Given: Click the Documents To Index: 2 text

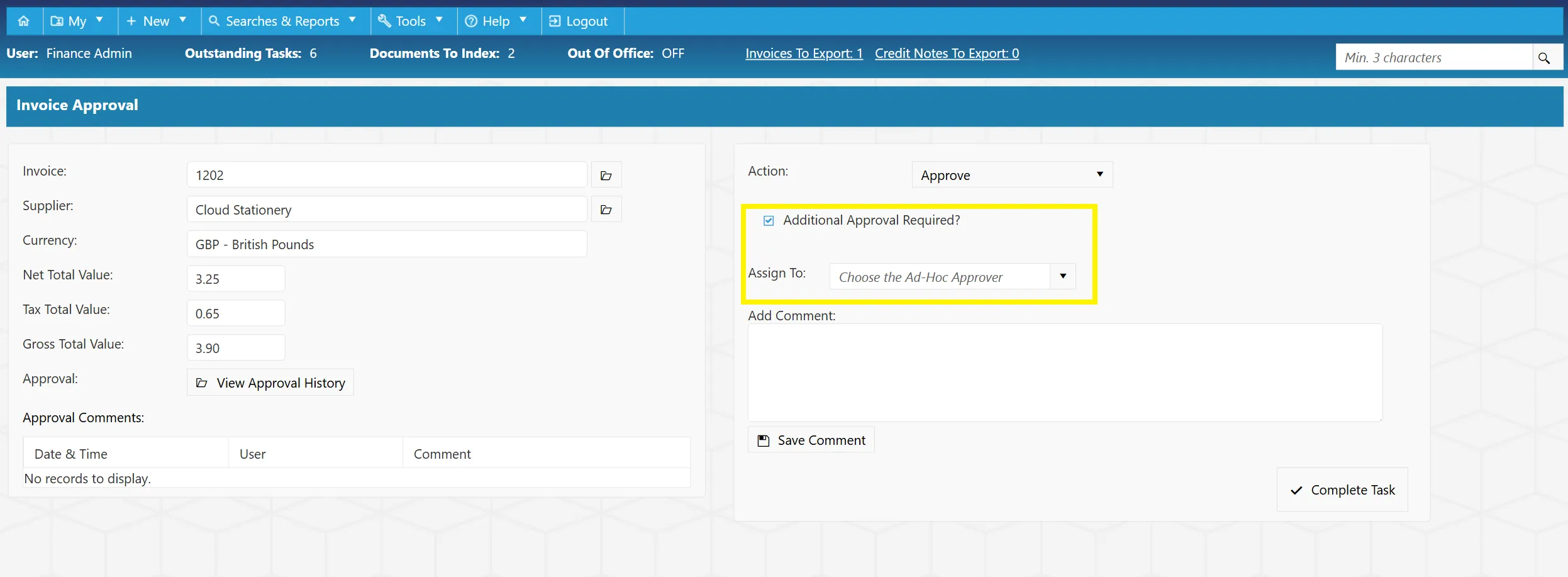Looking at the screenshot, I should coord(442,53).
